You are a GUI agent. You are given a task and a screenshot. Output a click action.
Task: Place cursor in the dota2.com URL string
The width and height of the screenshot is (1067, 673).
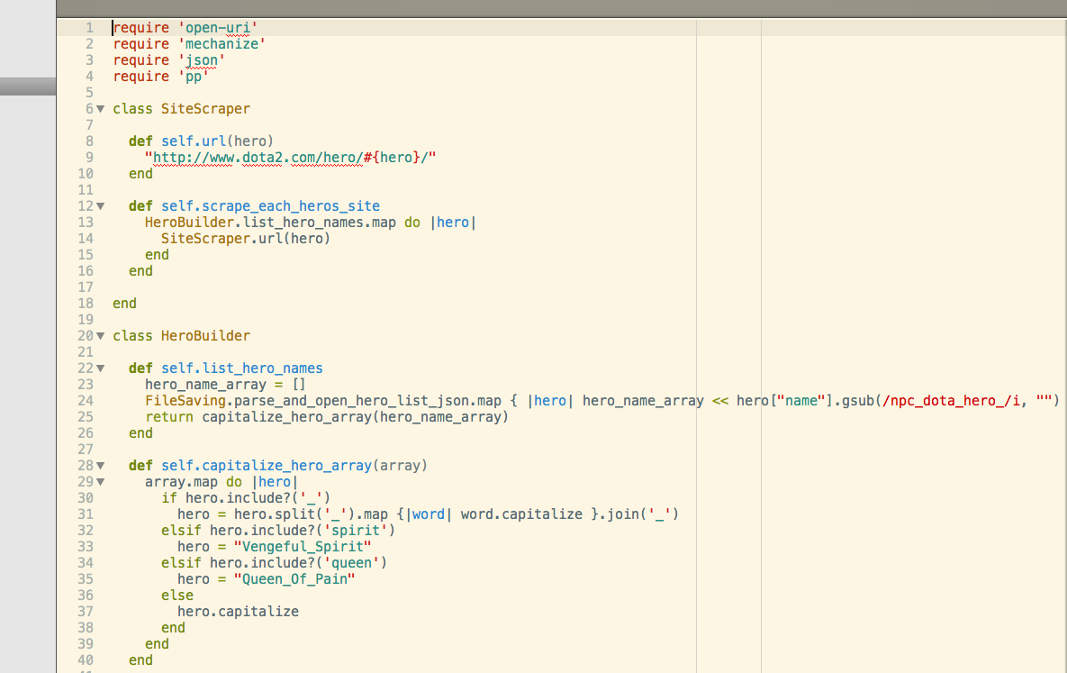[291, 158]
